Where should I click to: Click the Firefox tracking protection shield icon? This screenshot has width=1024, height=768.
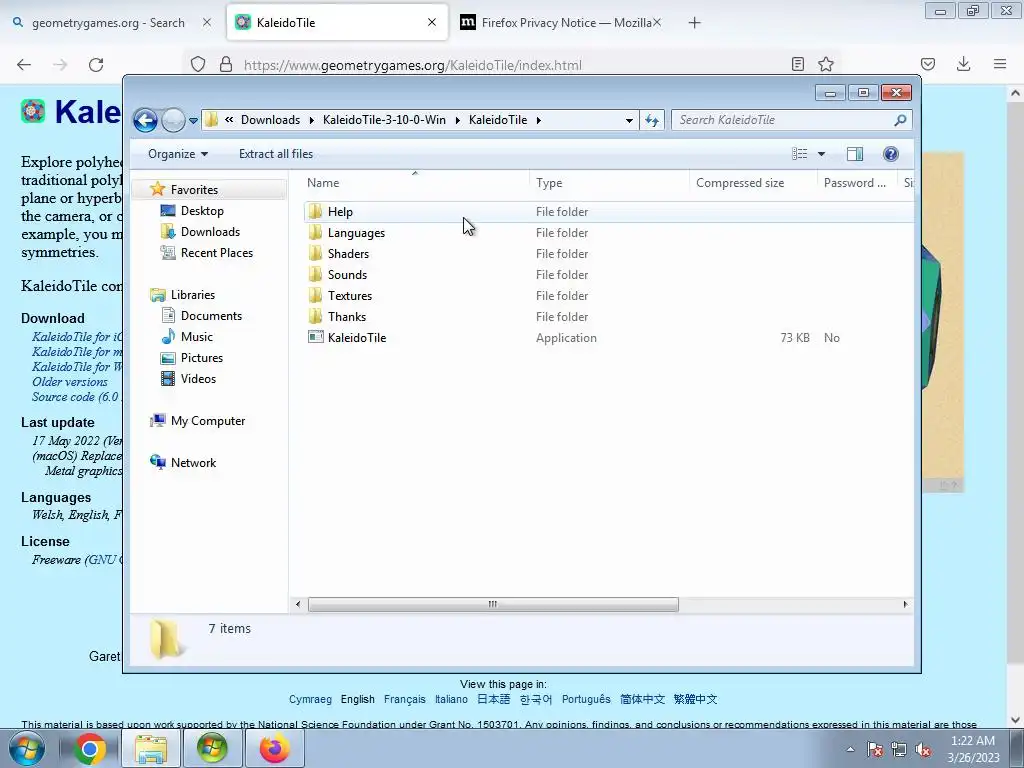tap(198, 65)
